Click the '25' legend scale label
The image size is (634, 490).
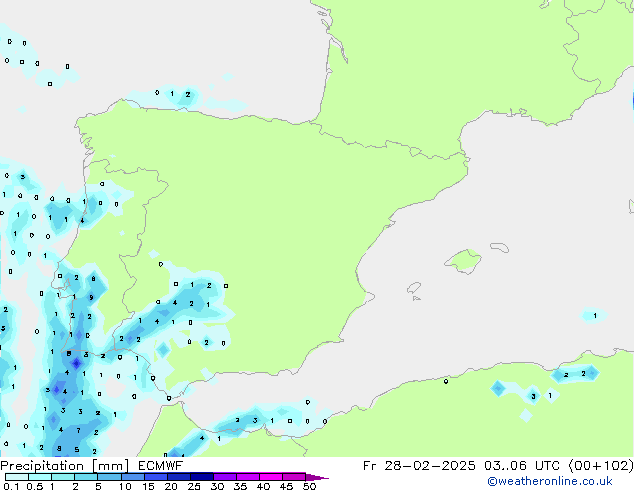point(194,486)
